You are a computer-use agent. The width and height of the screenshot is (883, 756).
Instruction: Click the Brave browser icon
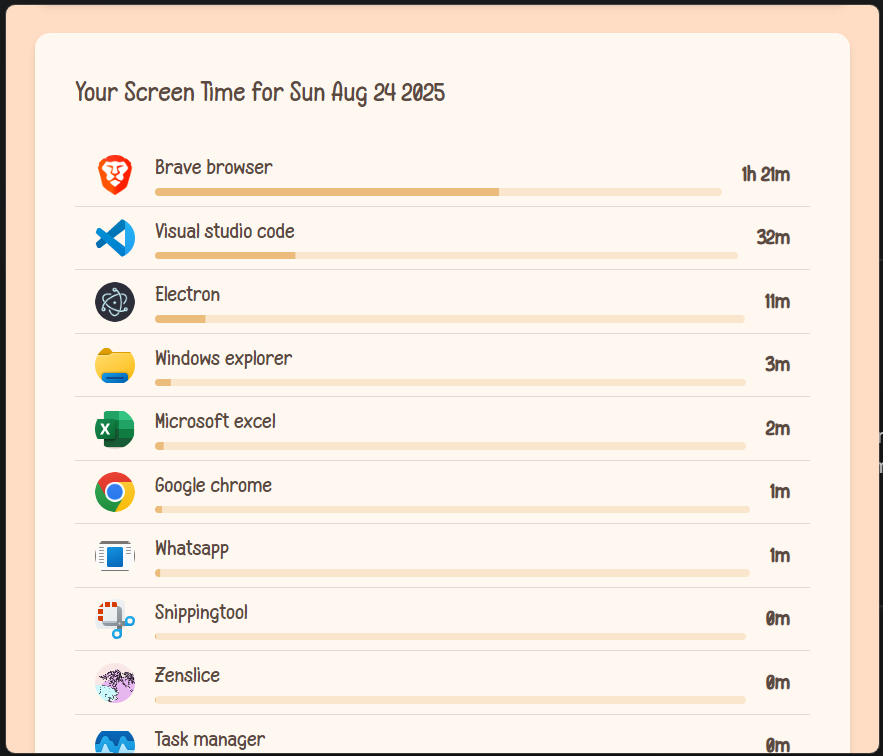[114, 174]
